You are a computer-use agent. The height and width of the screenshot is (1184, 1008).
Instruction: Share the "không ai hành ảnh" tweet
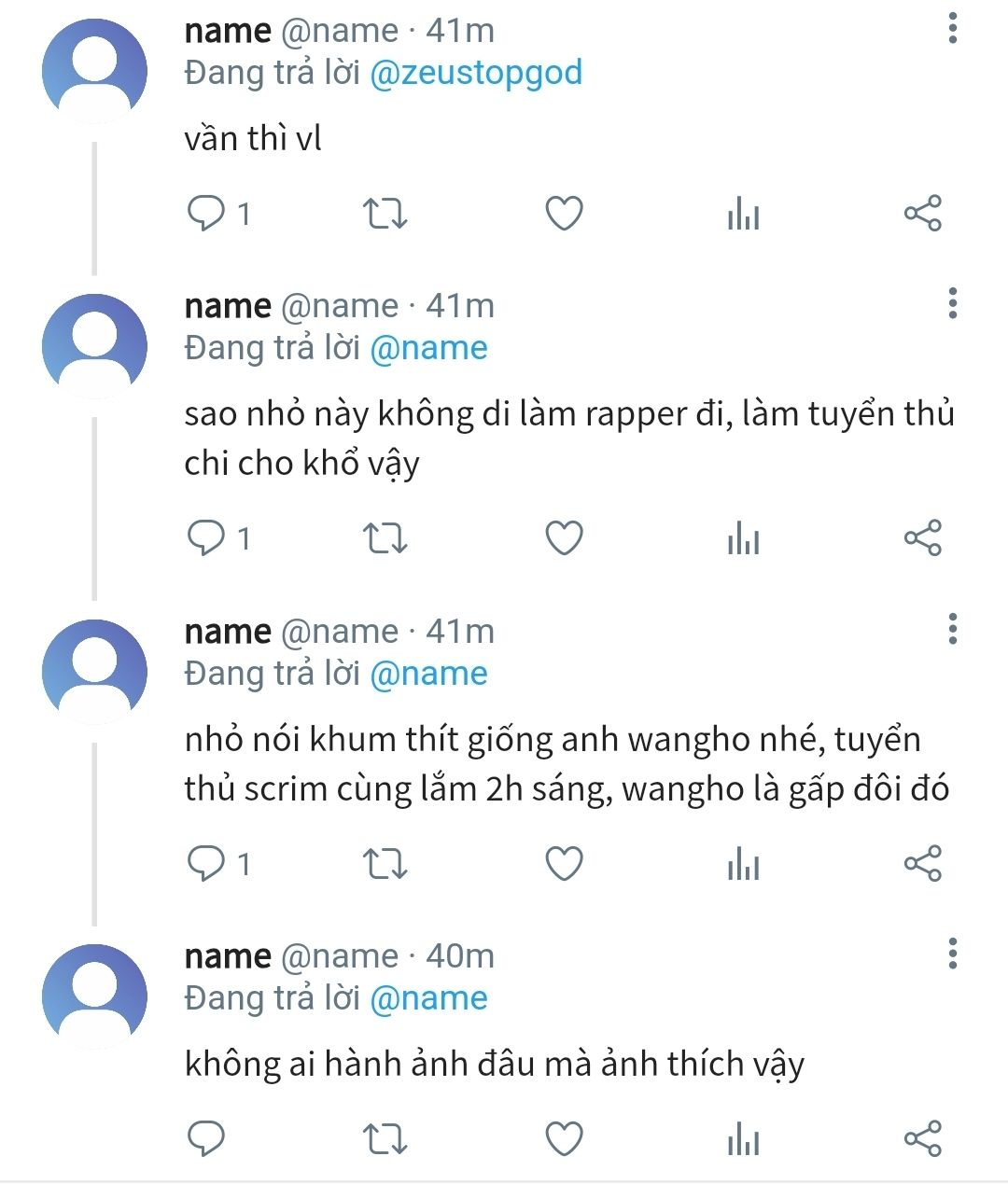[922, 1139]
